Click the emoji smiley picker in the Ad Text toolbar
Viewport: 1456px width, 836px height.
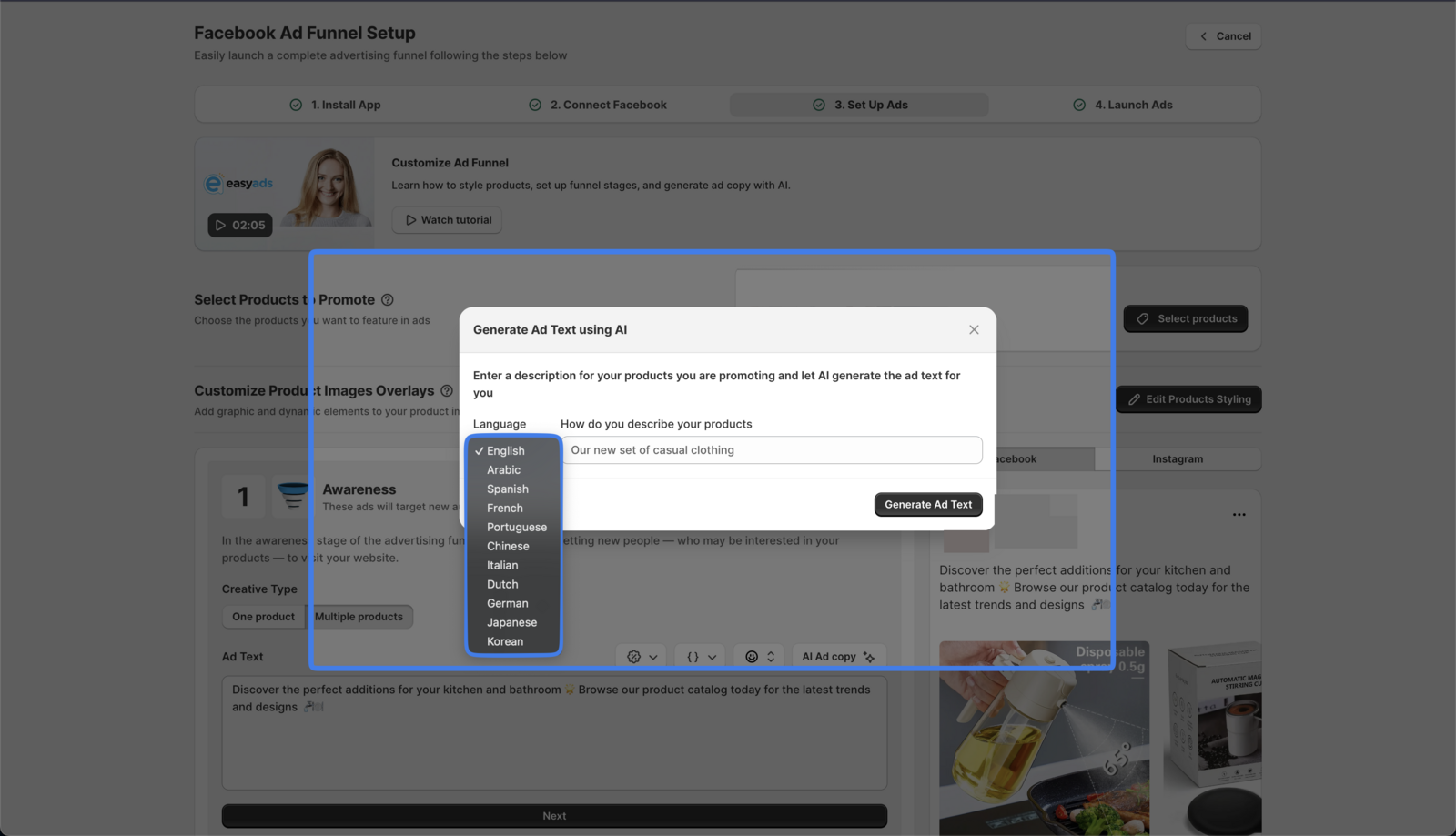coord(753,658)
